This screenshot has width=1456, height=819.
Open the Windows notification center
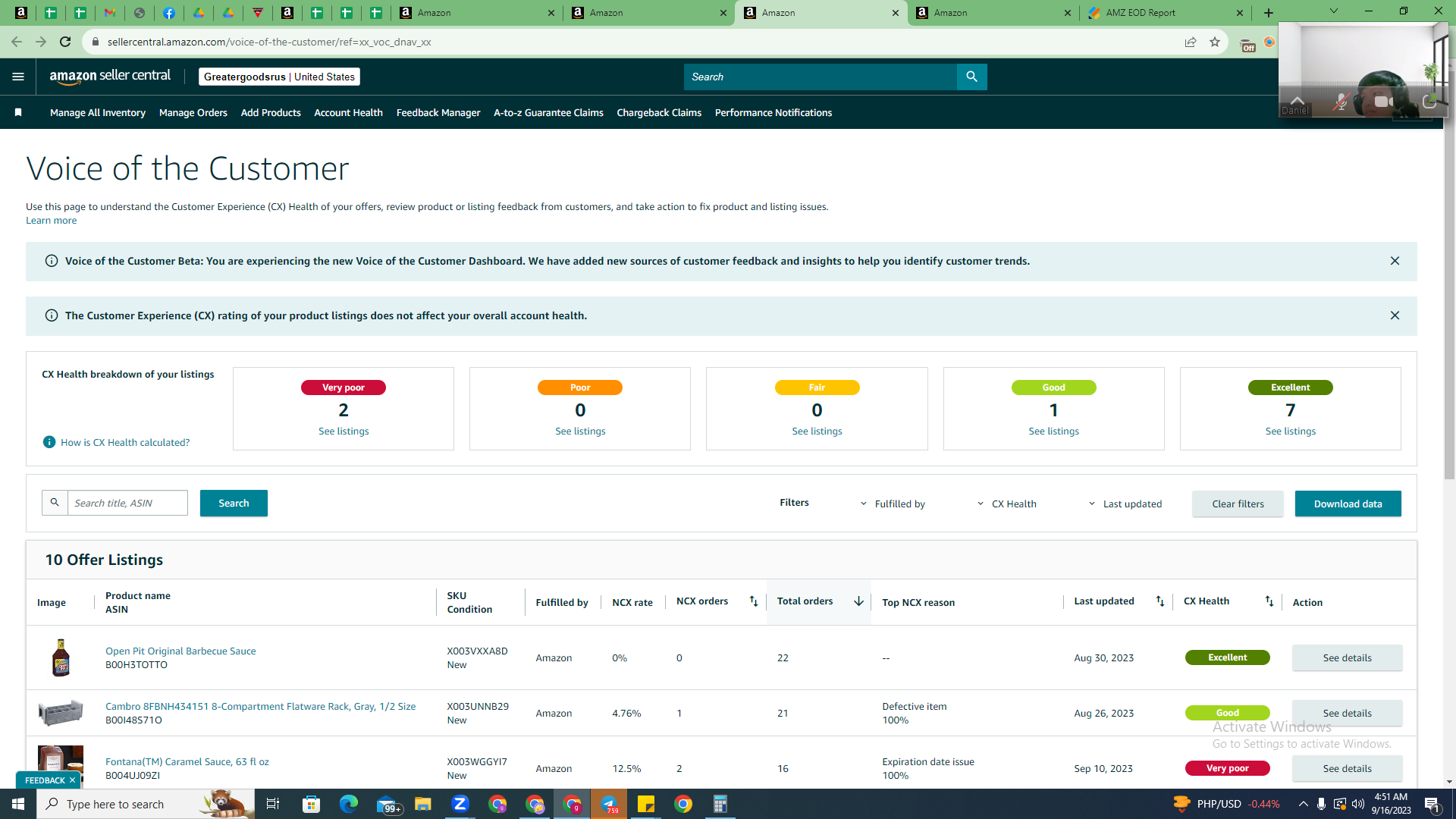tap(1432, 804)
